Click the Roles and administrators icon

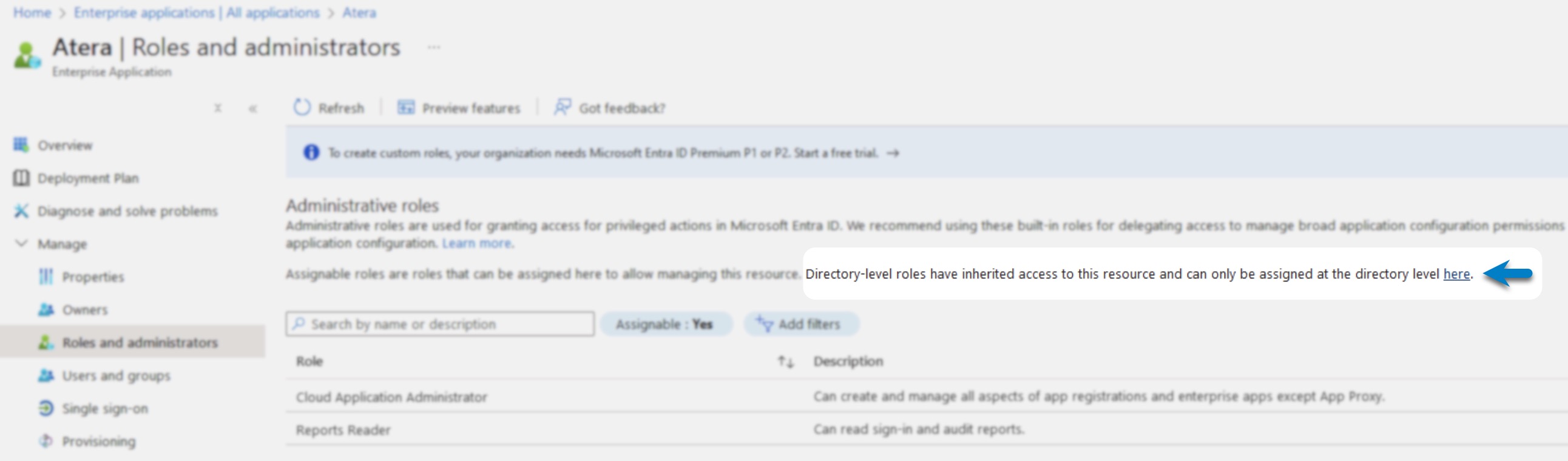coord(46,342)
